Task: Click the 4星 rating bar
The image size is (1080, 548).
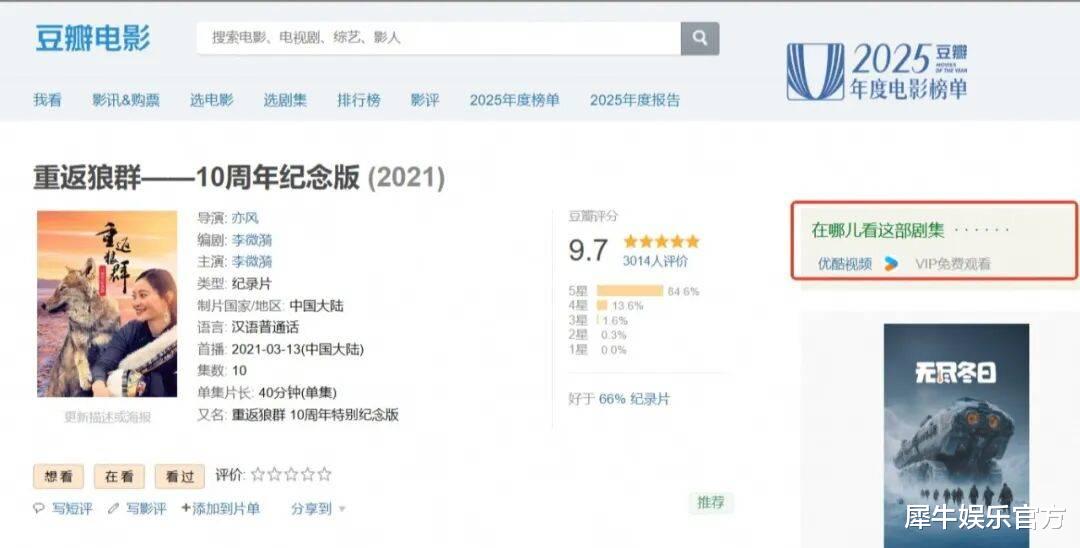Action: (x=602, y=306)
